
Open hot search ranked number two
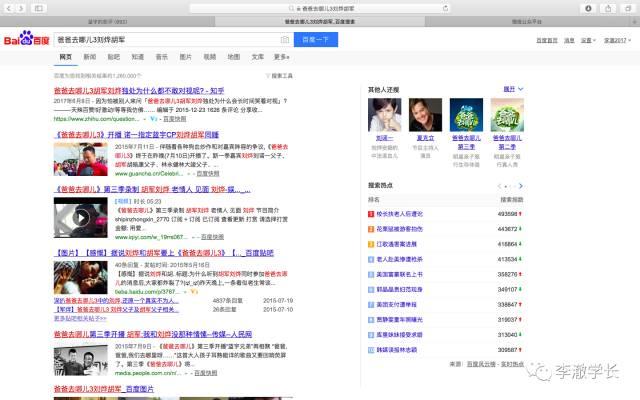point(400,229)
